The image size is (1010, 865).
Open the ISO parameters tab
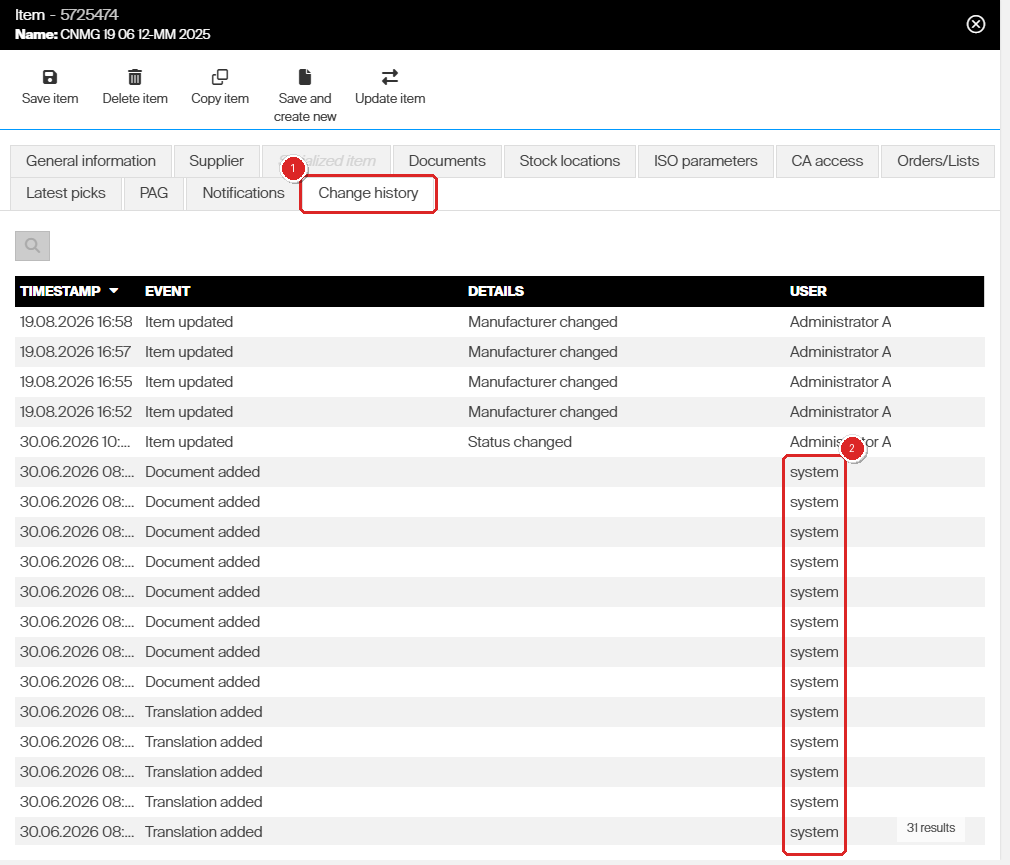(705, 161)
